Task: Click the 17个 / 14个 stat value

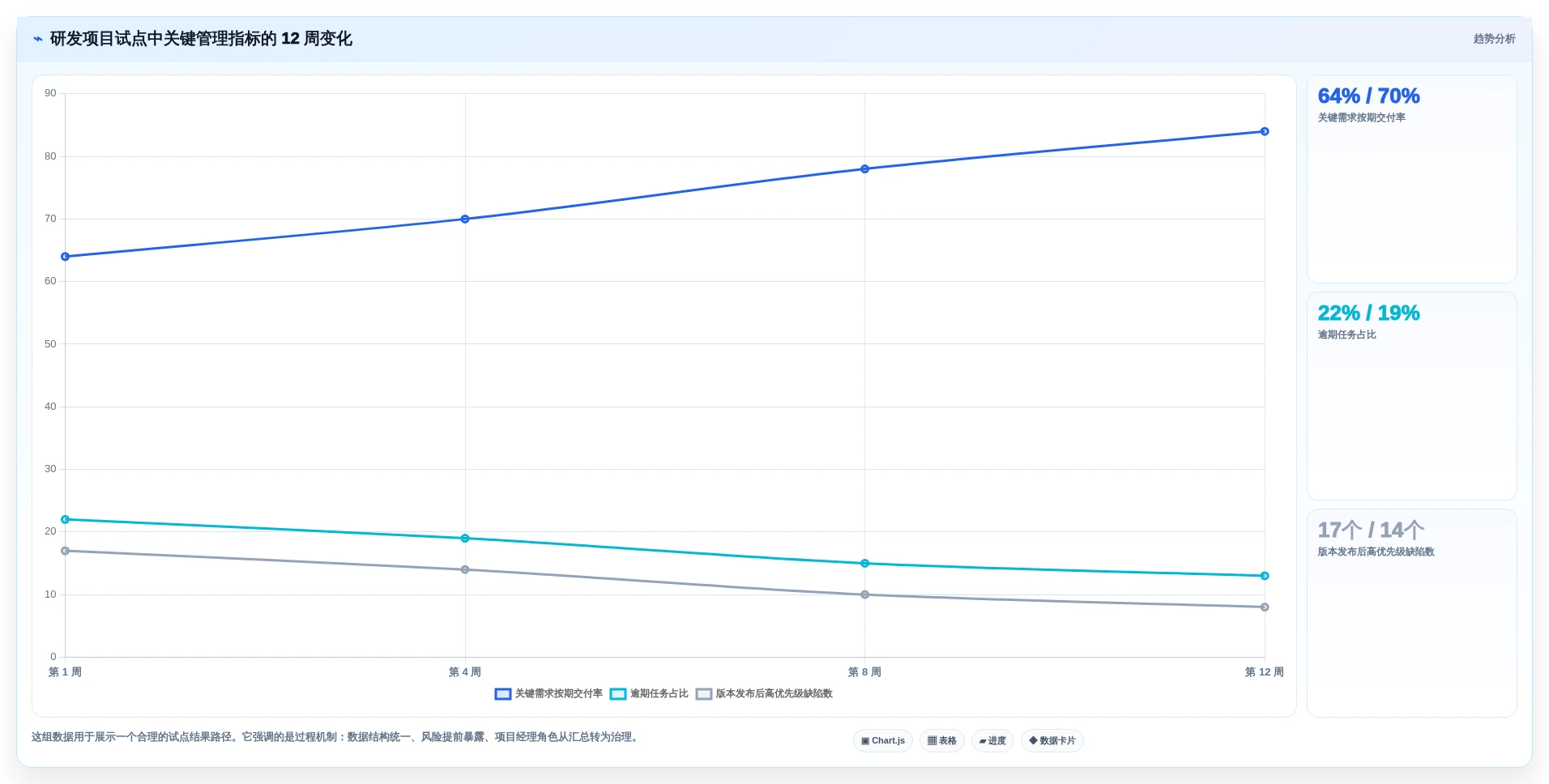Action: tap(1371, 530)
